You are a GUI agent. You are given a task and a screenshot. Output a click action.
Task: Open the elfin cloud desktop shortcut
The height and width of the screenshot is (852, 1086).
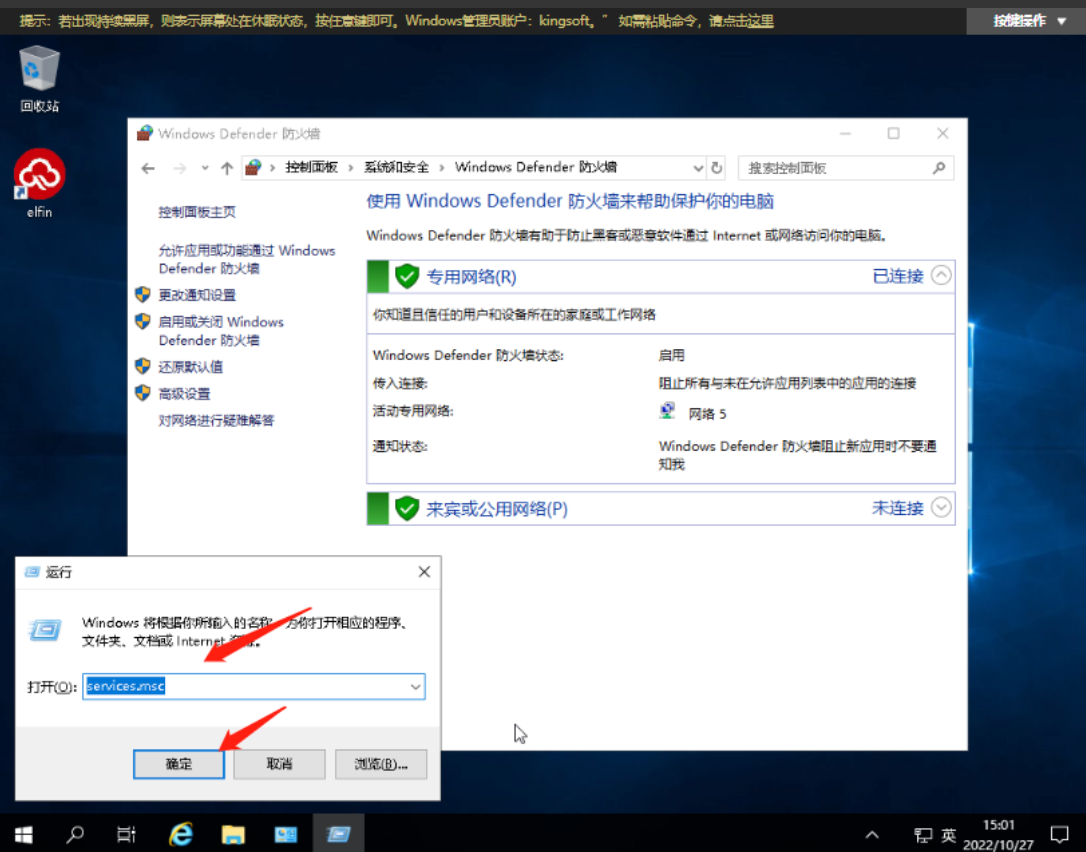(x=39, y=184)
